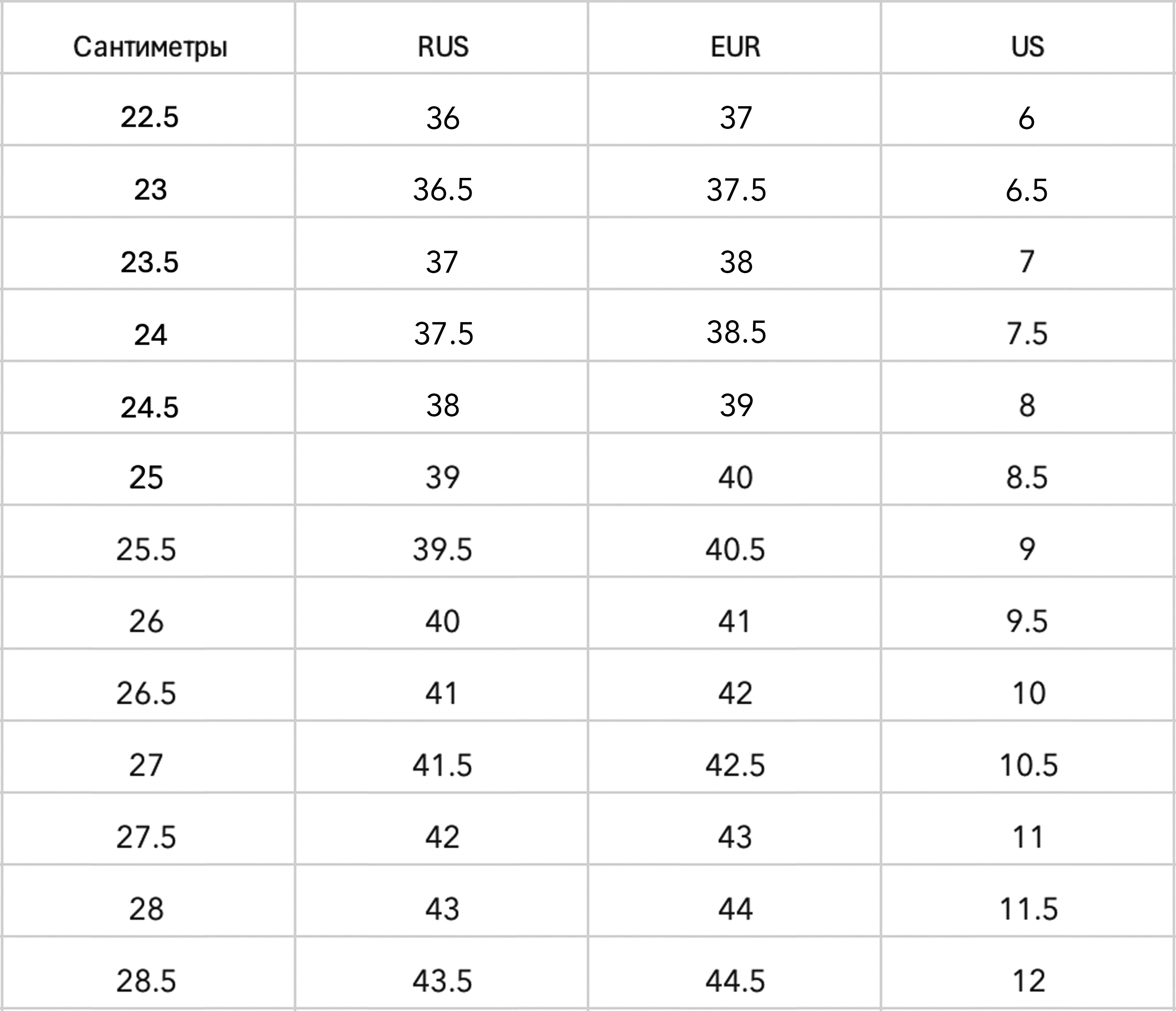Click the 24.5 centimeters cell
The height and width of the screenshot is (1011, 1176).
point(149,407)
